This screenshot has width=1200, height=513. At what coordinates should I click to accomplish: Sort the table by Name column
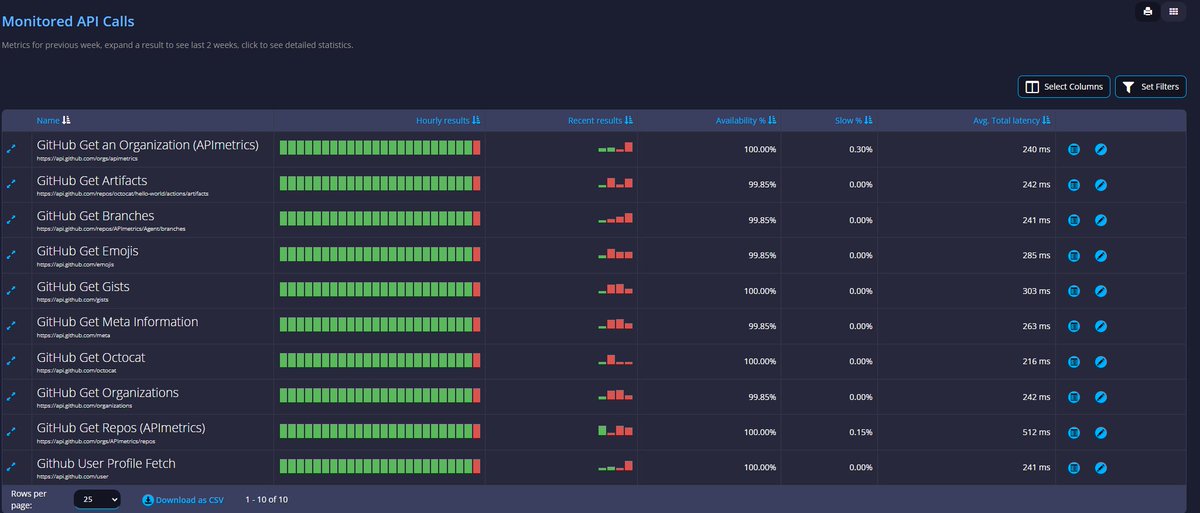(x=53, y=120)
